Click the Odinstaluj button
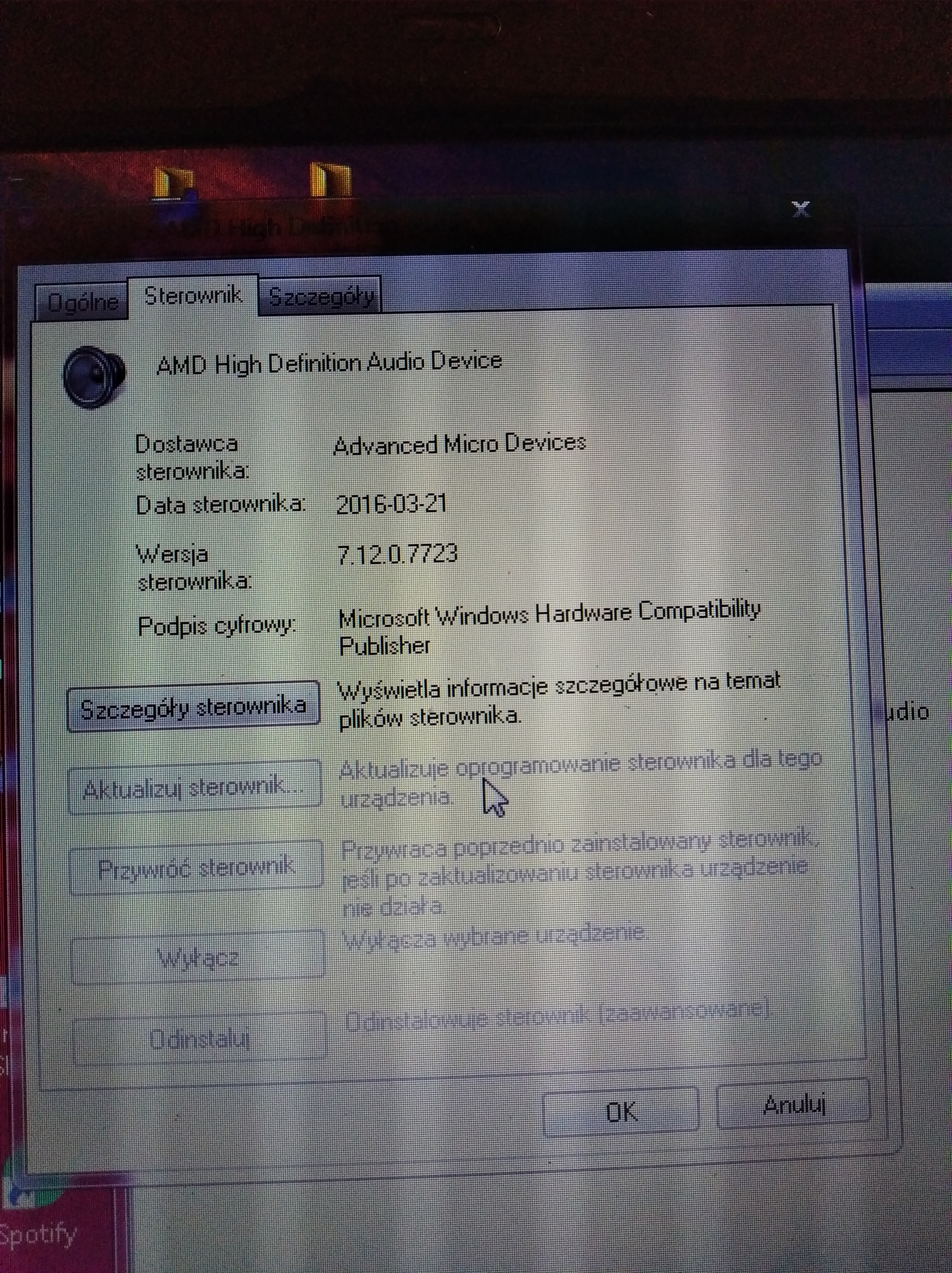952x1273 pixels. 199,1039
